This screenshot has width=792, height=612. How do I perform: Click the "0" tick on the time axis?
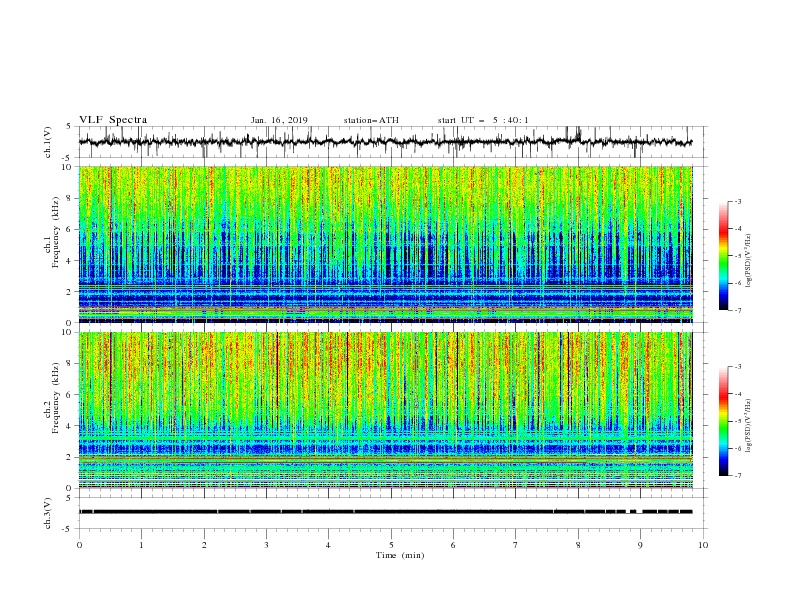(x=79, y=545)
